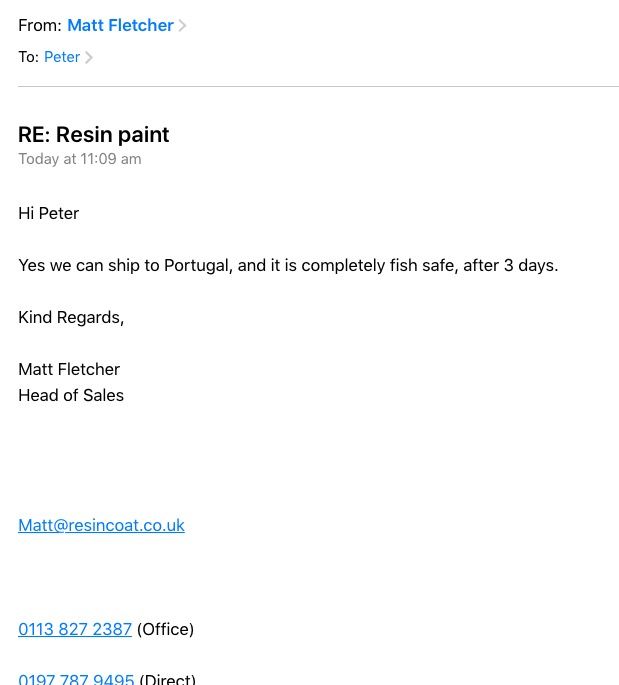The image size is (619, 685).
Task: Call the office number 0113 827 2387
Action: click(75, 629)
